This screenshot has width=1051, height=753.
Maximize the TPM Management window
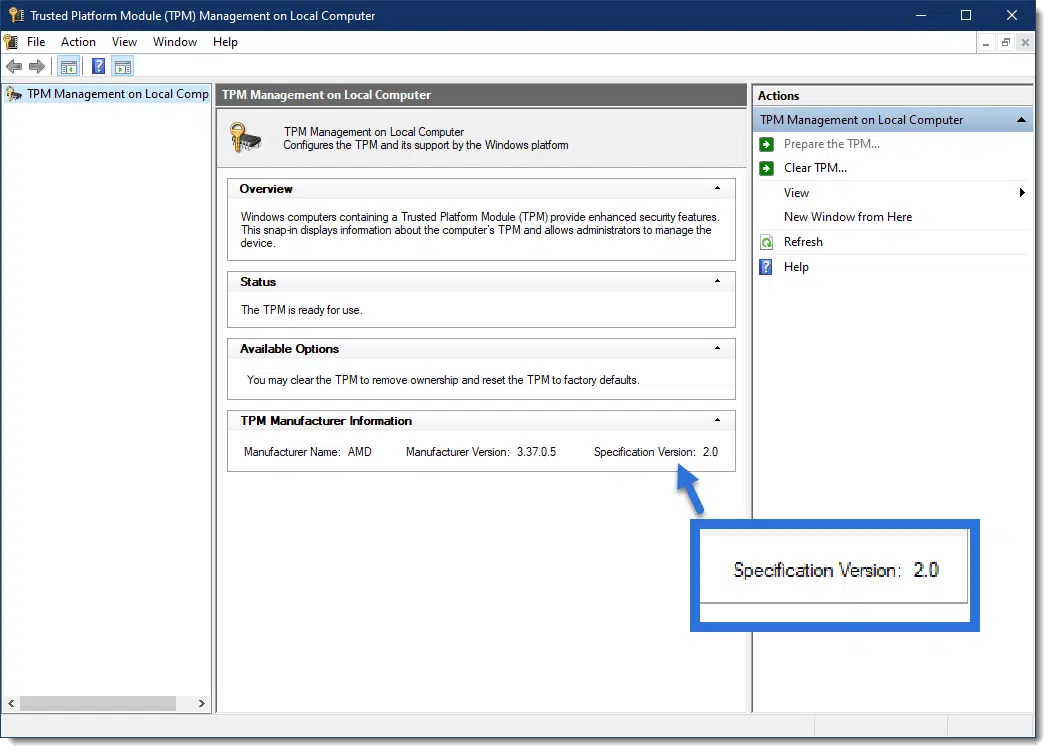point(966,15)
